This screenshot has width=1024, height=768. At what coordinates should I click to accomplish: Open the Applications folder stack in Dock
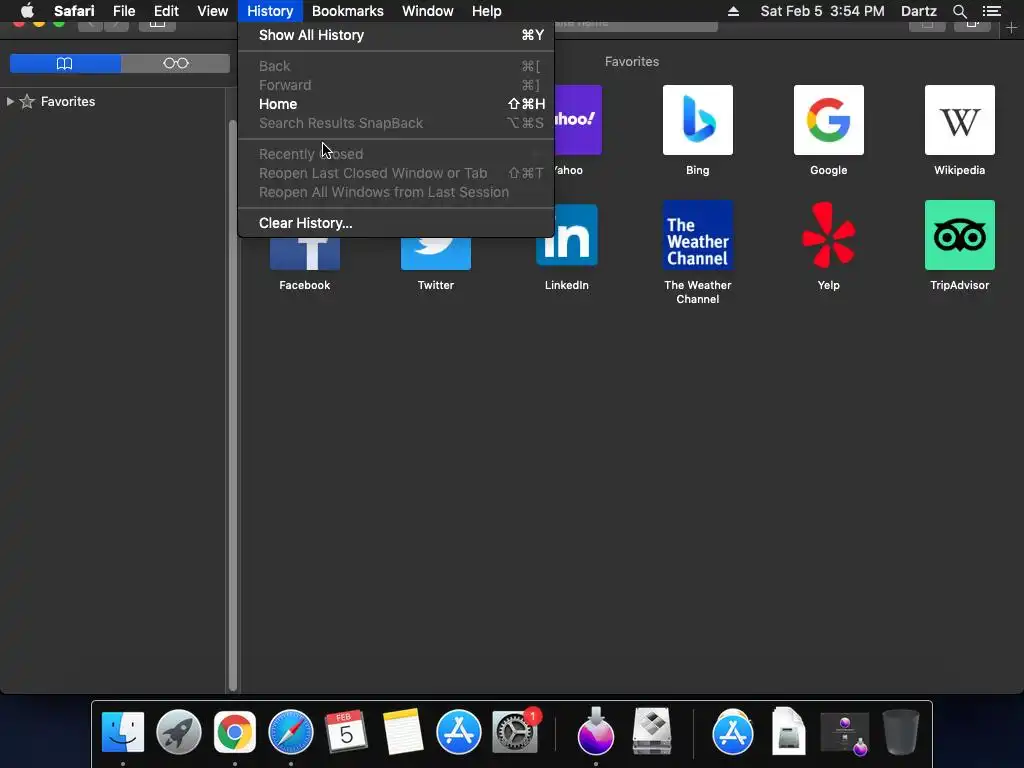(x=733, y=731)
